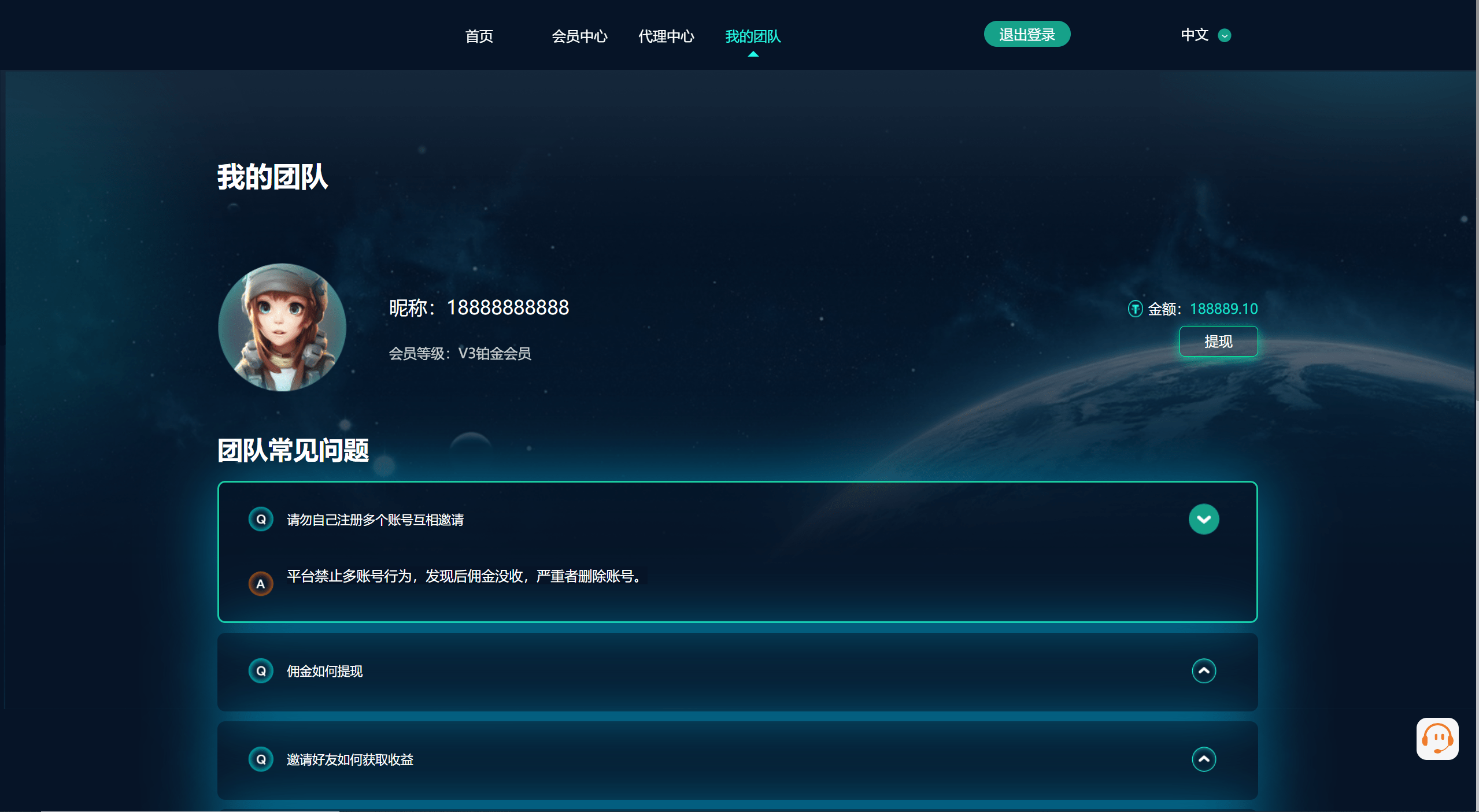Viewport: 1479px width, 812px height.
Task: Expand the 邀请好友如何获取收益 question chevron
Action: [1203, 759]
